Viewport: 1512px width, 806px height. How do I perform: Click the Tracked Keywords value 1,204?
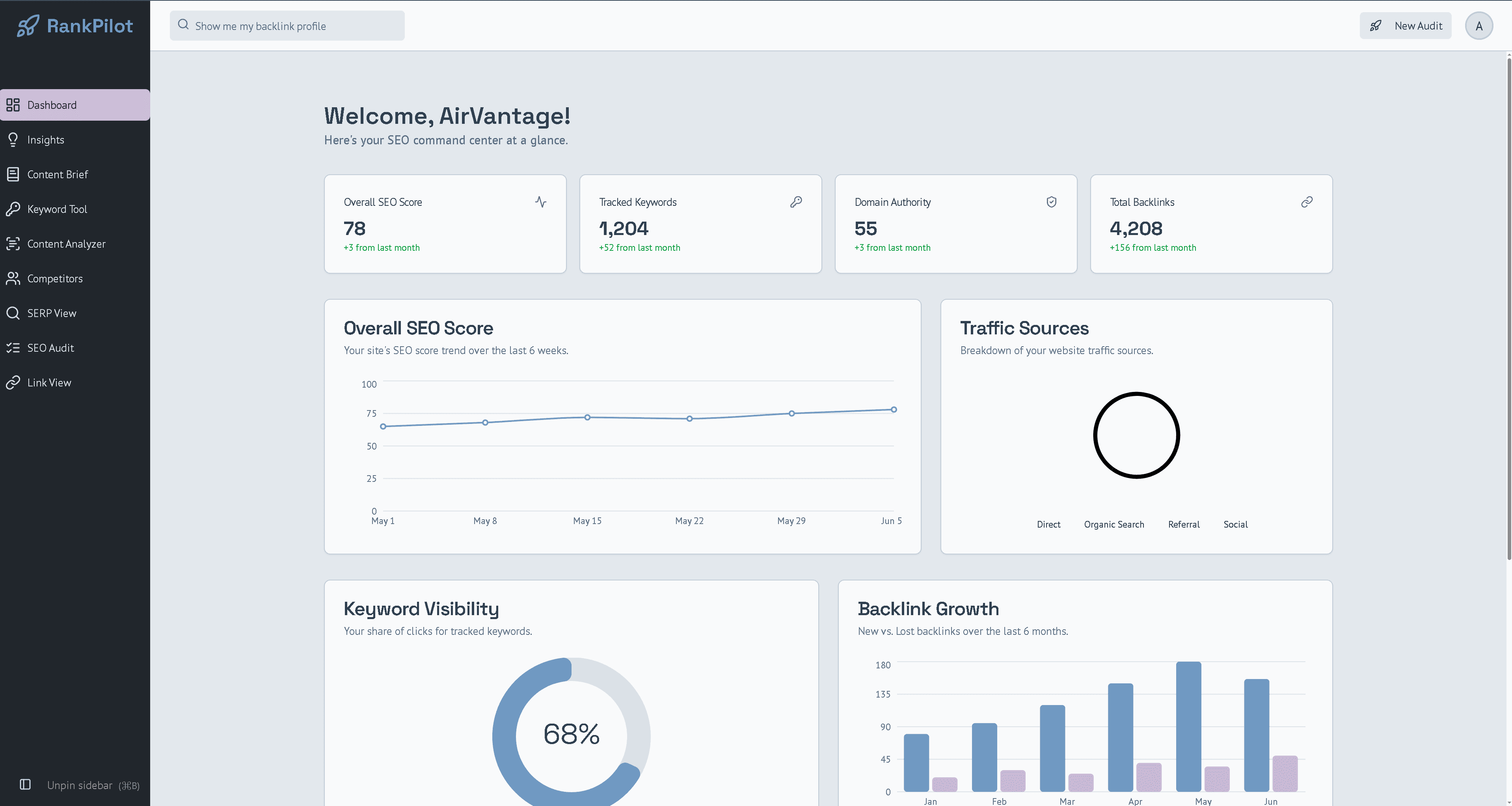(623, 228)
